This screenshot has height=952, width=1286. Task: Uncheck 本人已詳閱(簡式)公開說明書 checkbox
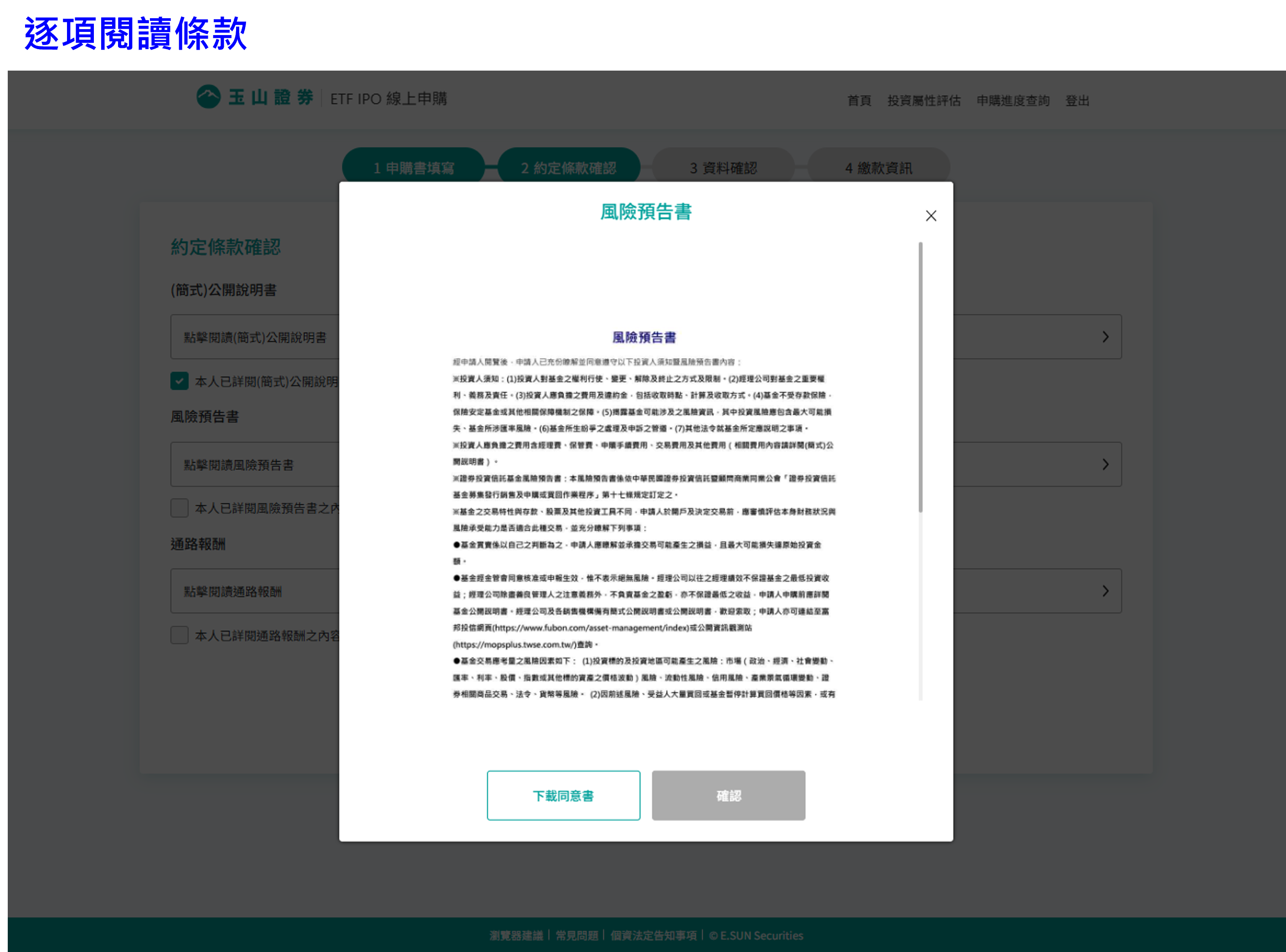click(179, 381)
